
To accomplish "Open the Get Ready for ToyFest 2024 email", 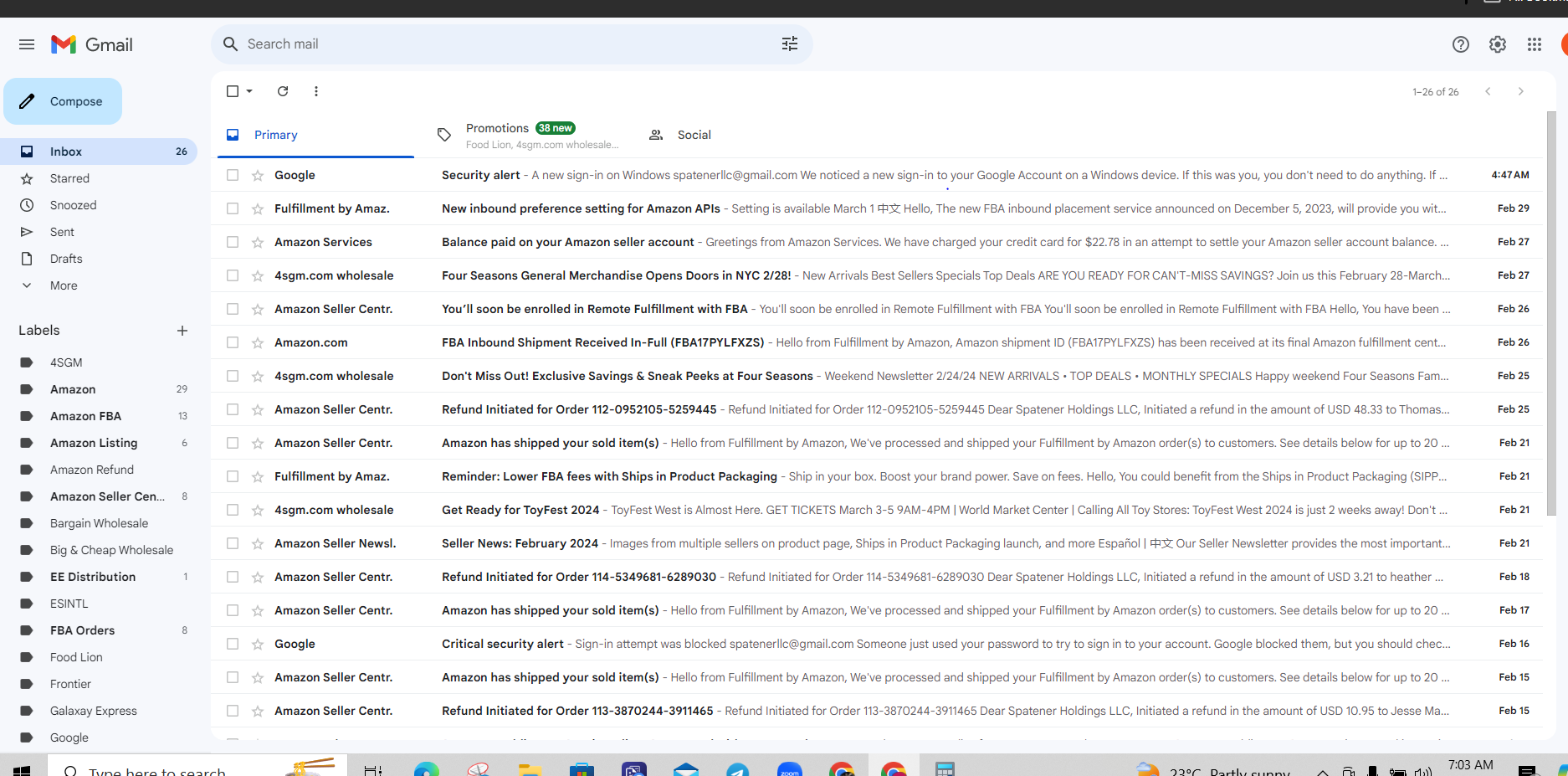I will (x=877, y=510).
